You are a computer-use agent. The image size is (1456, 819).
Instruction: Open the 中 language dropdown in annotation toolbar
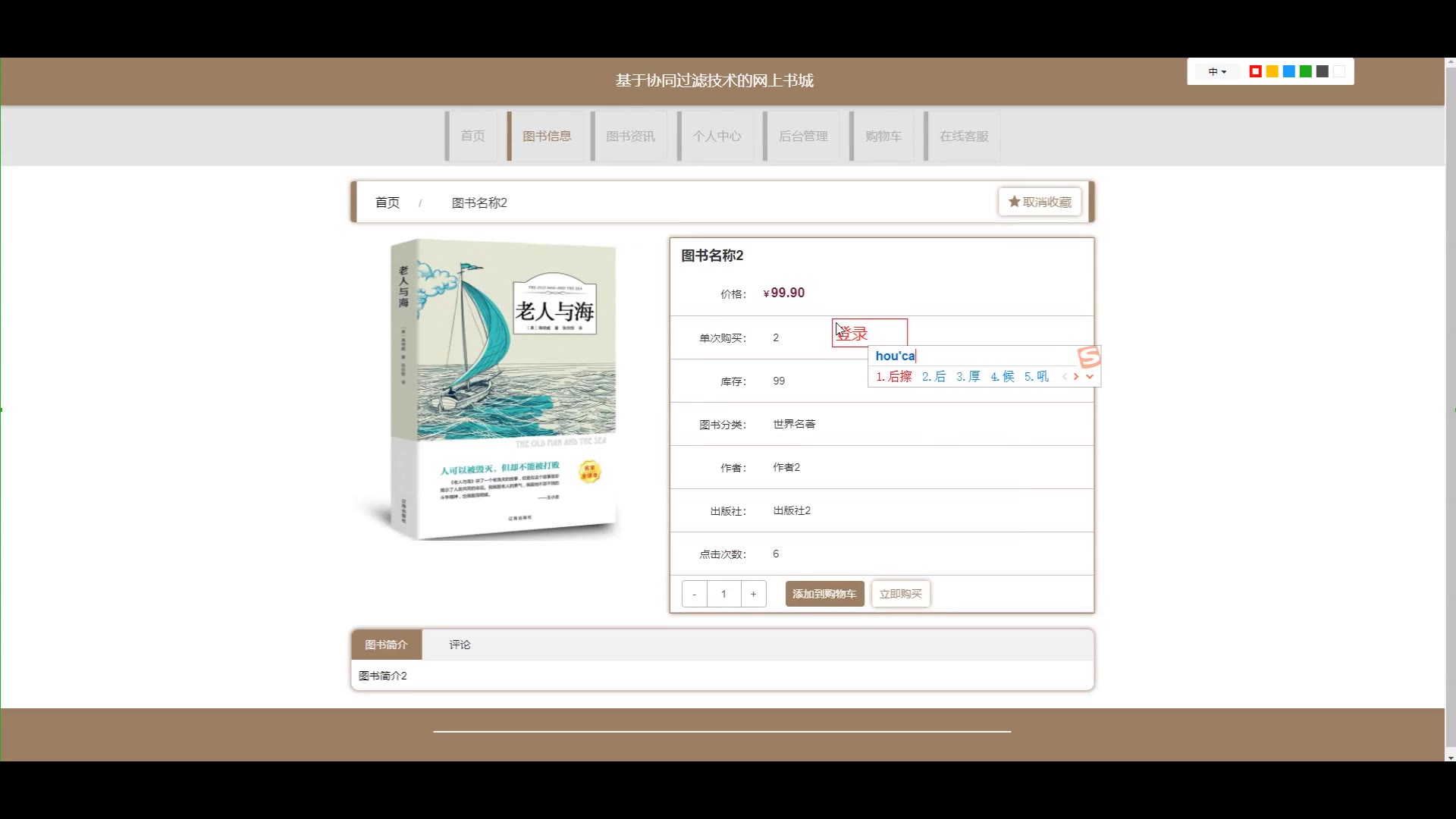pyautogui.click(x=1217, y=71)
